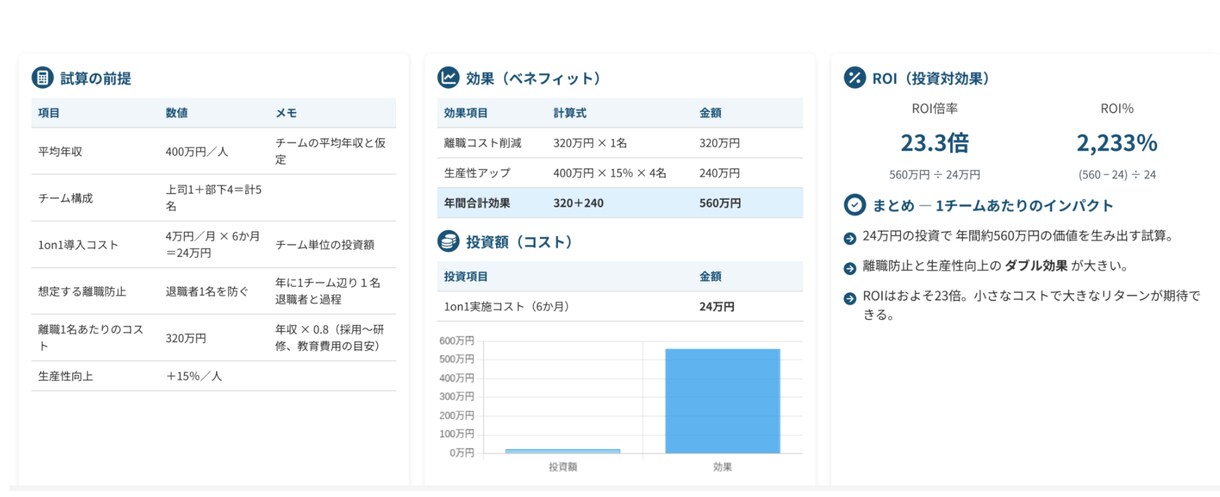Click the チーム単位の投資額 memo
The height and width of the screenshot is (497, 1220).
coord(324,245)
